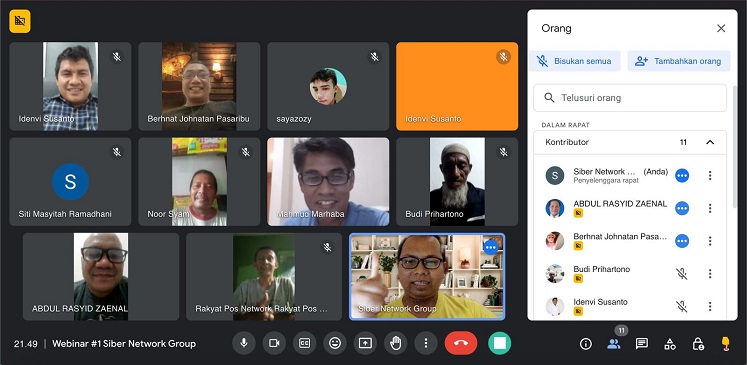Image resolution: width=747 pixels, height=365 pixels.
Task: Select the Mahmud Marhaba video tile
Action: (x=328, y=182)
